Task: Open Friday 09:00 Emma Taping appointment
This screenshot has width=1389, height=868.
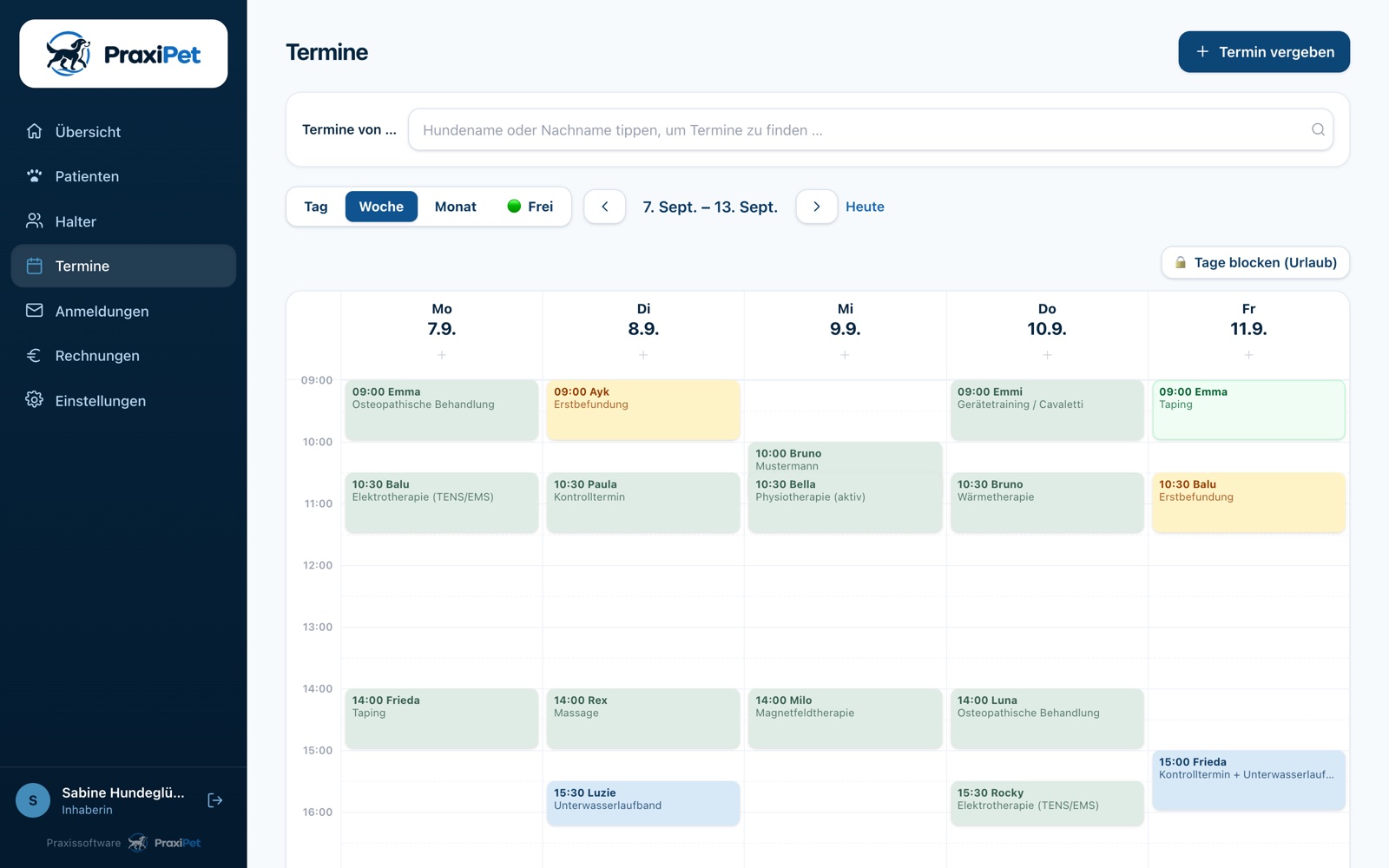Action: (1248, 410)
